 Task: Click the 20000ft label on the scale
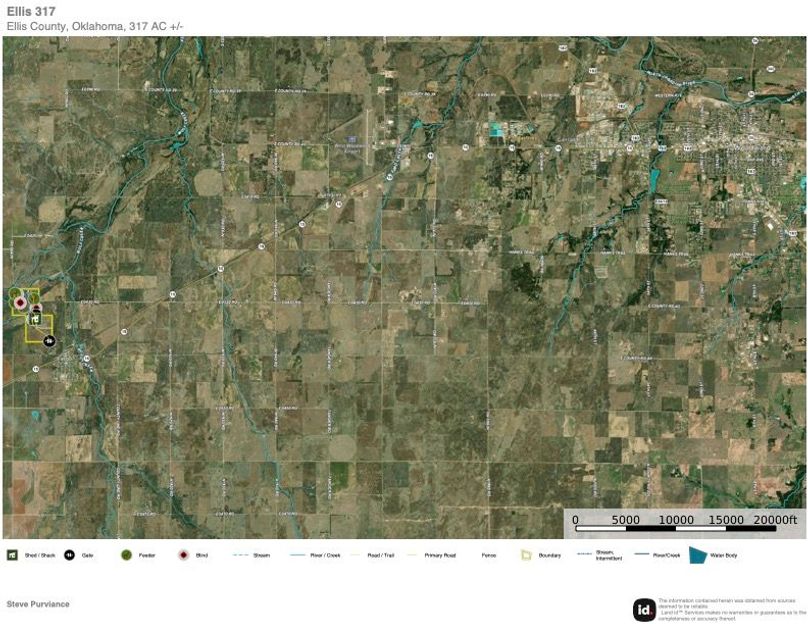[776, 520]
